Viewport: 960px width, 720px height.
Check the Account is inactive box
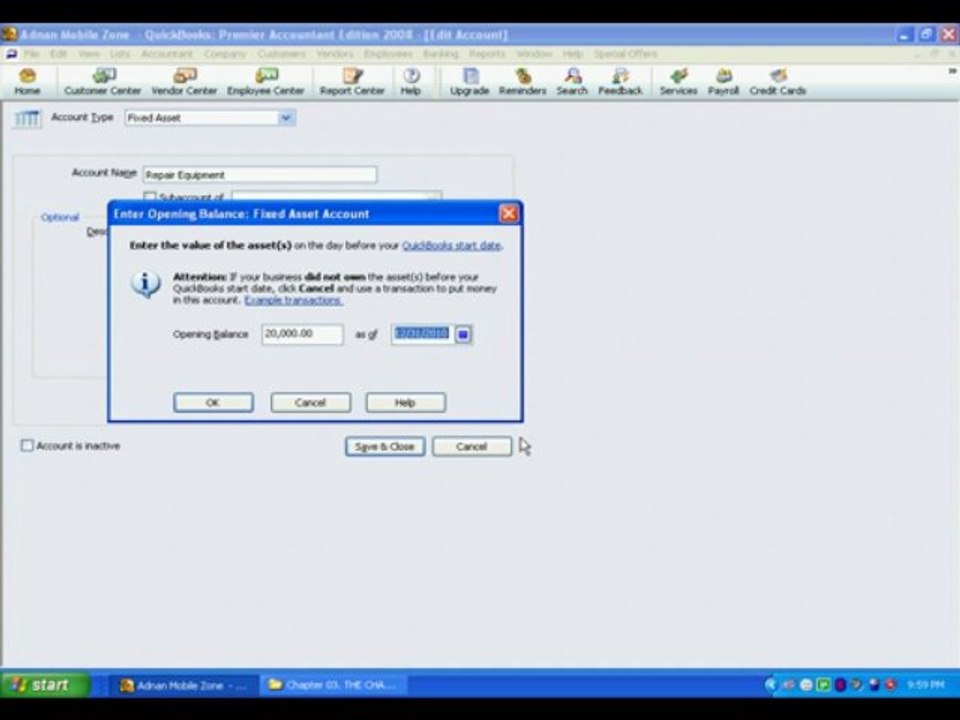pyautogui.click(x=27, y=445)
